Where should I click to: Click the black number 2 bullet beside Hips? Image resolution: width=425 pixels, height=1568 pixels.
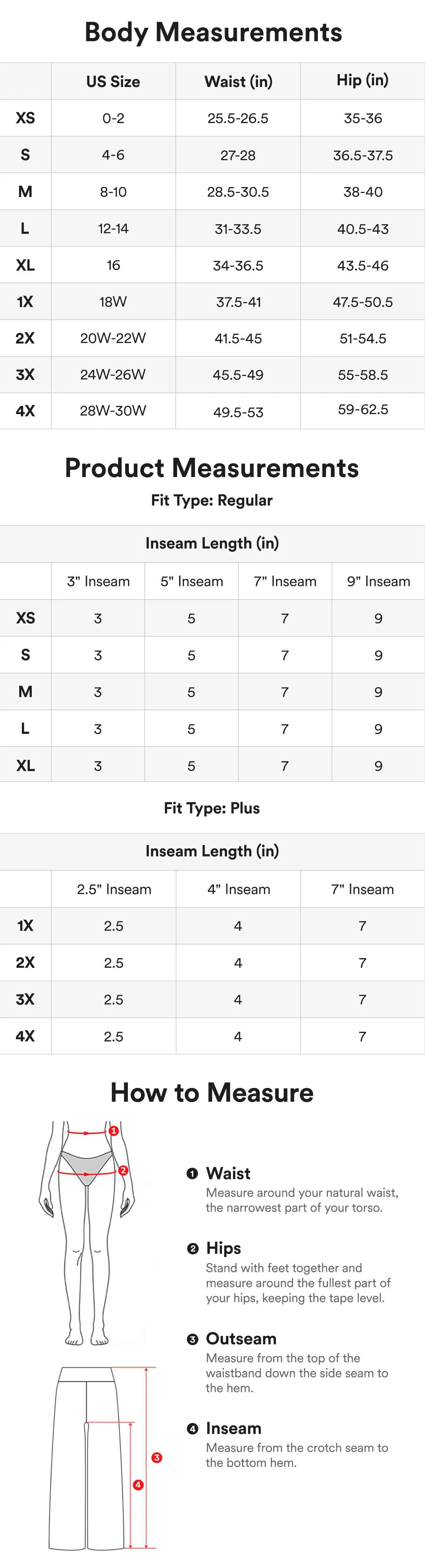pos(192,1248)
